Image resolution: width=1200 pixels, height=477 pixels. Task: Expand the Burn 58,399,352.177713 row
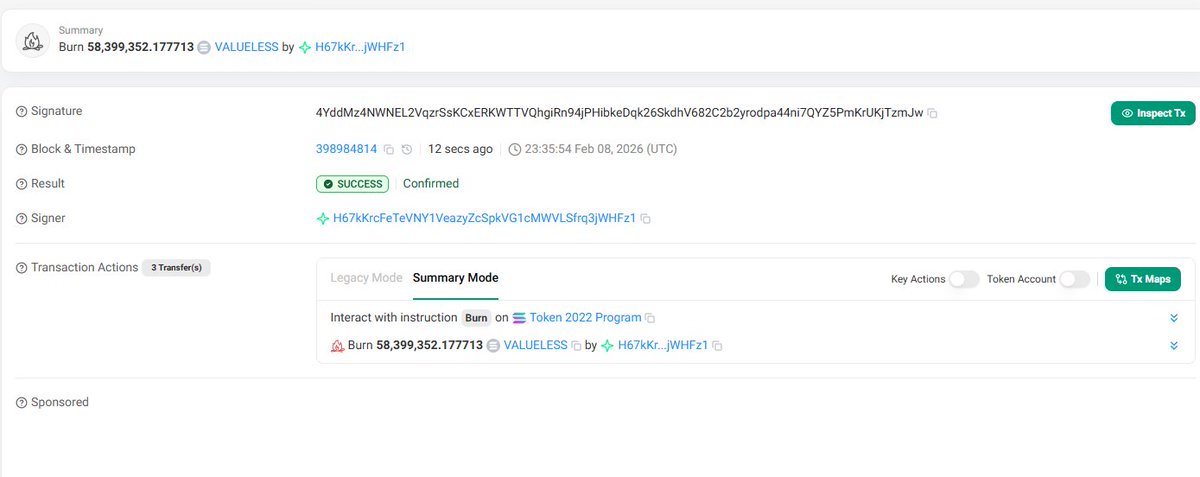pyautogui.click(x=1174, y=345)
